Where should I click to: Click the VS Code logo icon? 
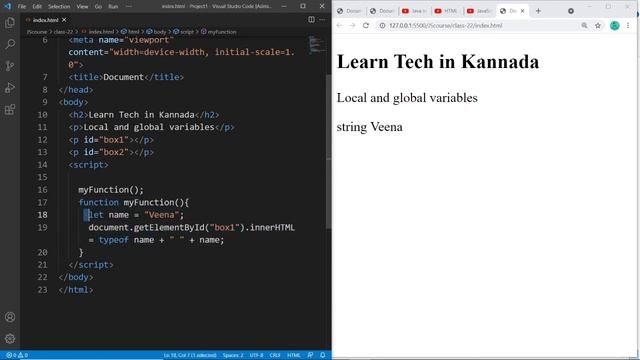tap(7, 6)
